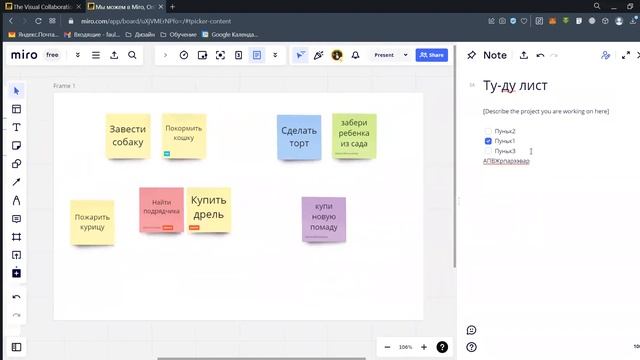Pin the Note panel

click(x=471, y=55)
